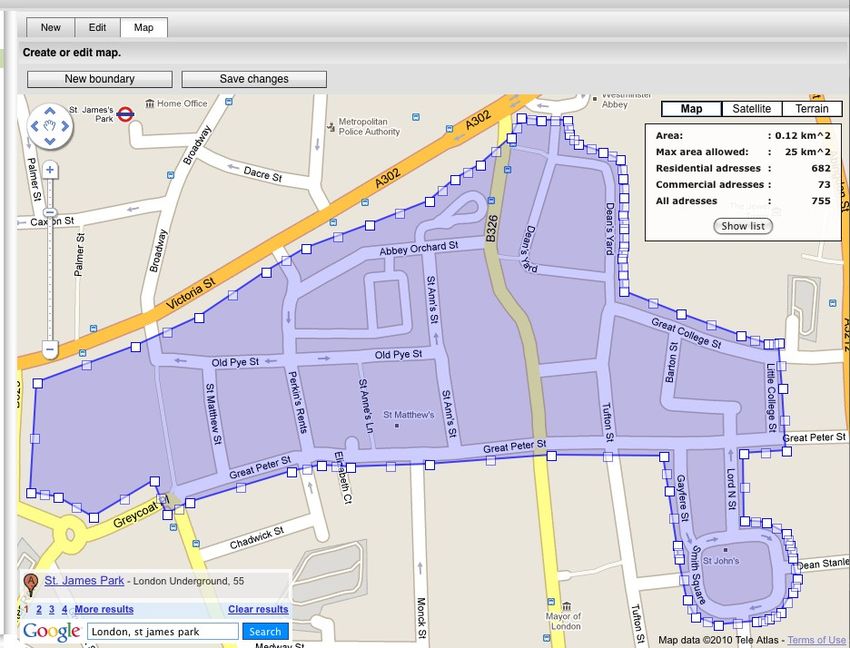The height and width of the screenshot is (648, 850).
Task: Click the More results link
Action: [104, 609]
